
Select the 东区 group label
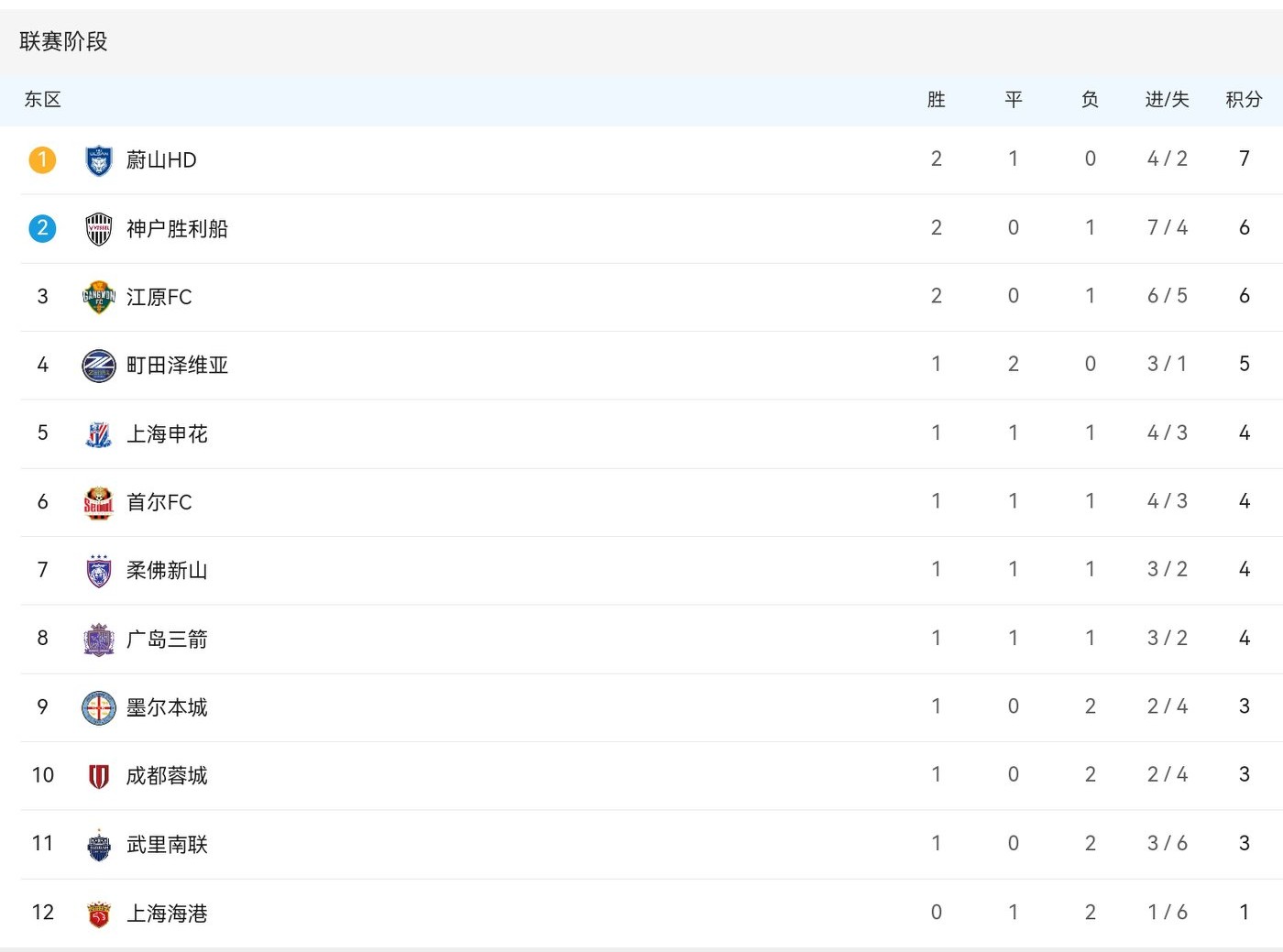(42, 100)
